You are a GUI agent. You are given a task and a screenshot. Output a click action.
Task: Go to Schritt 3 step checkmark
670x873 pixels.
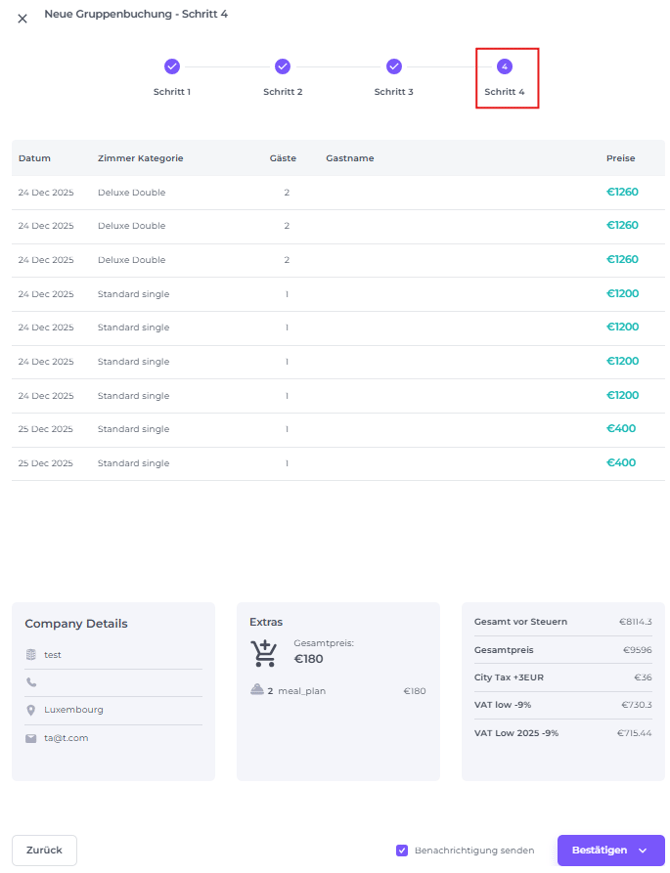pos(394,67)
